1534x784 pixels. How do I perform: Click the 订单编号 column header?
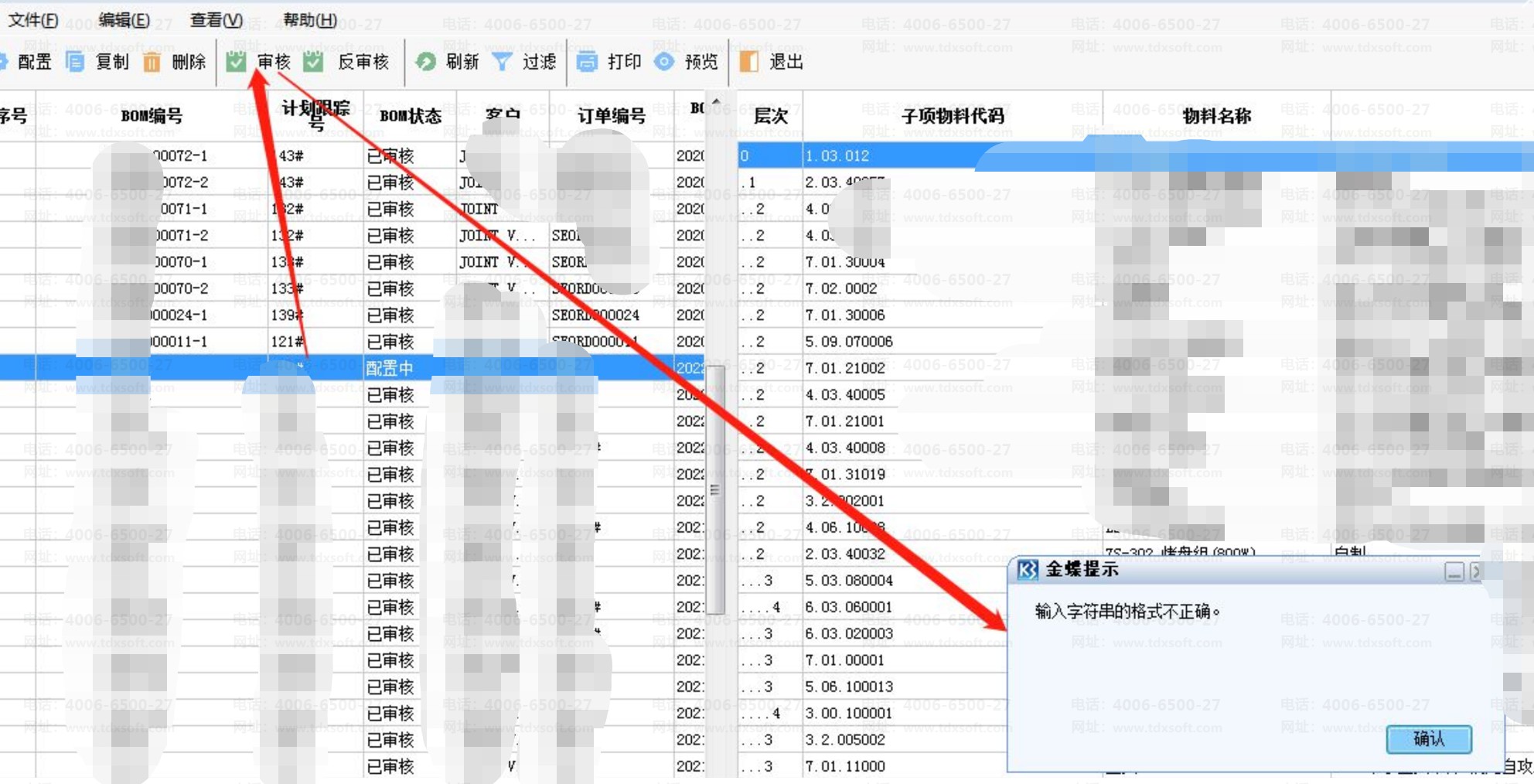[x=611, y=116]
